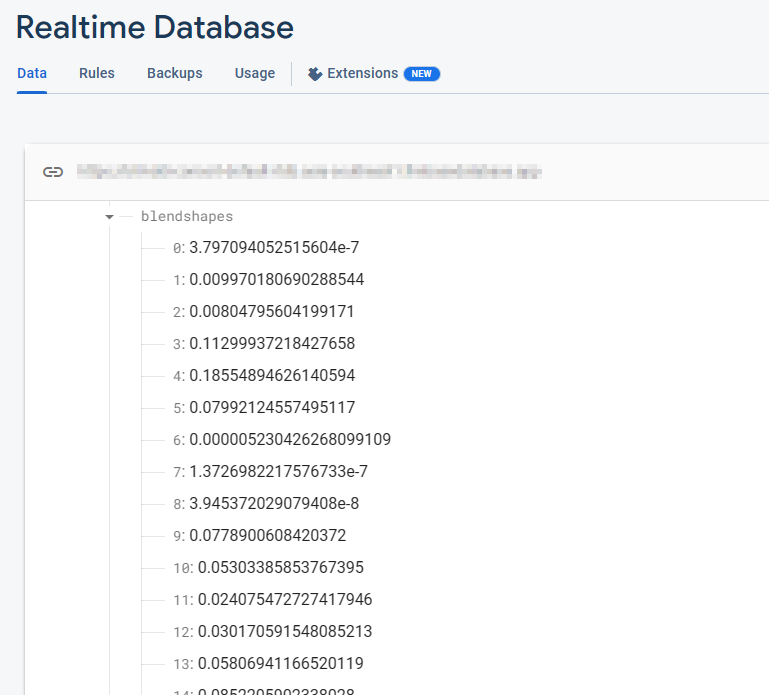769x695 pixels.
Task: Copy database URL via link icon
Action: pos(53,172)
